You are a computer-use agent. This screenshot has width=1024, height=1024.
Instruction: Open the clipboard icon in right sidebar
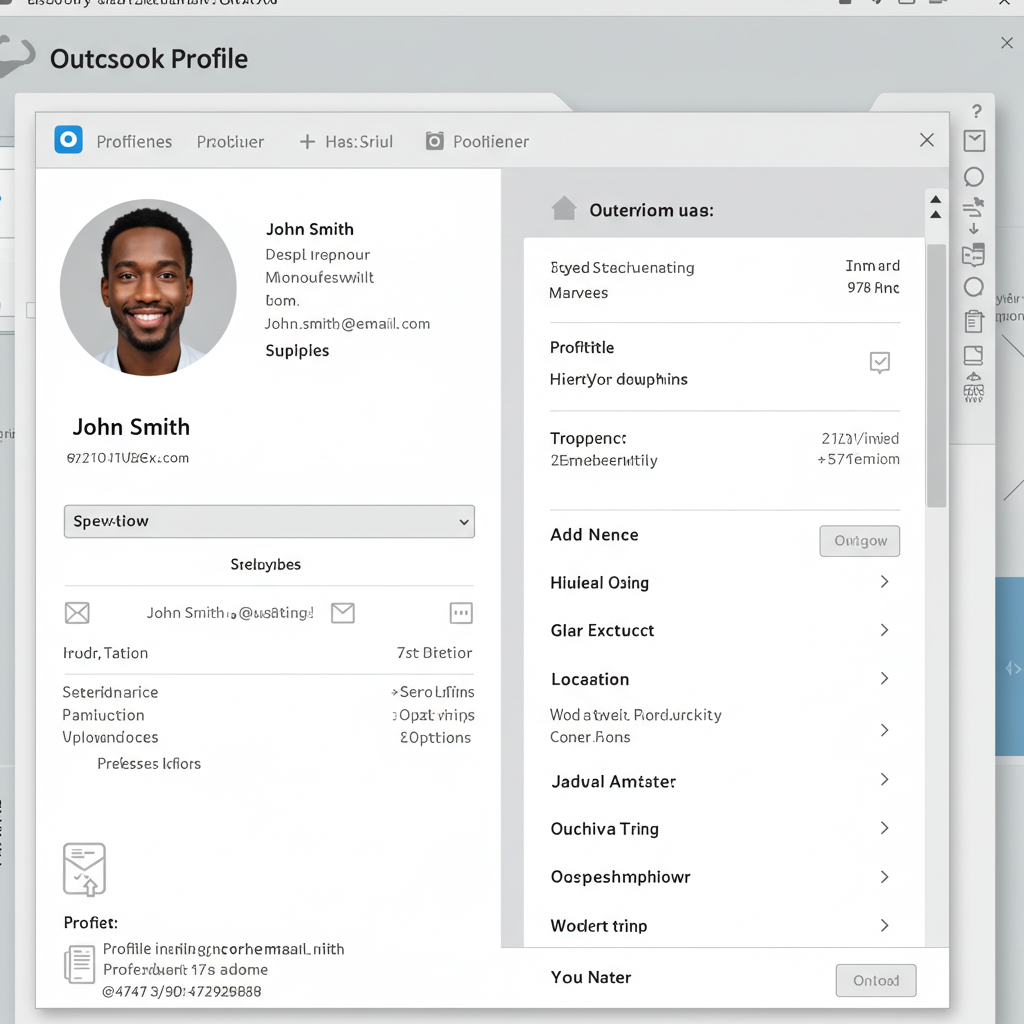pyautogui.click(x=974, y=321)
